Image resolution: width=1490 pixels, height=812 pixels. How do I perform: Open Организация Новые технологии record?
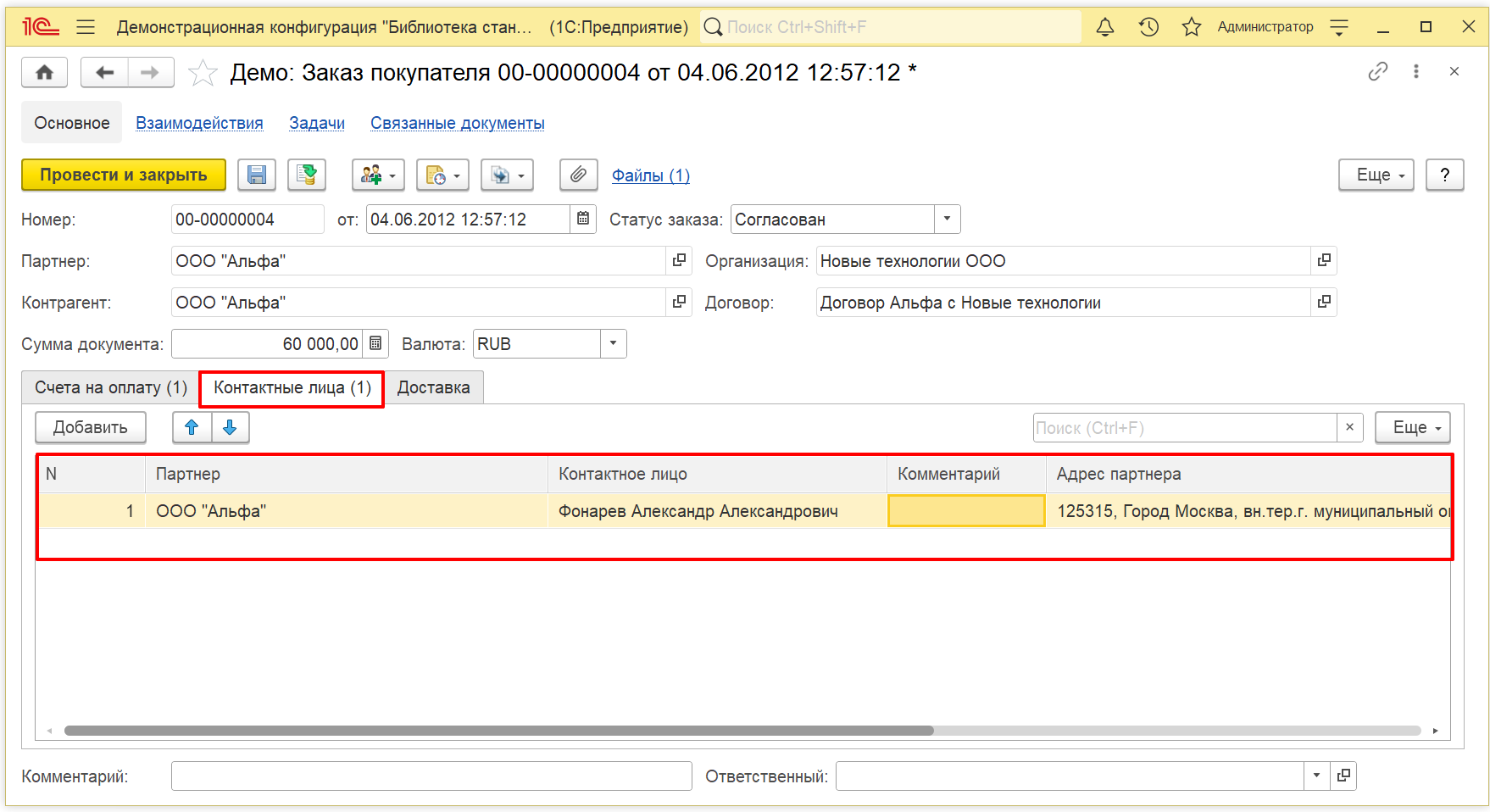(x=1324, y=261)
